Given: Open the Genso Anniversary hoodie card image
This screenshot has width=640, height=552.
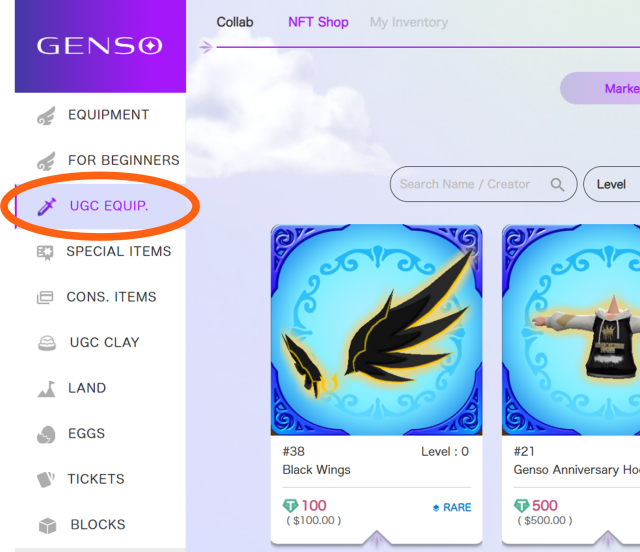Looking at the screenshot, I should tap(571, 329).
